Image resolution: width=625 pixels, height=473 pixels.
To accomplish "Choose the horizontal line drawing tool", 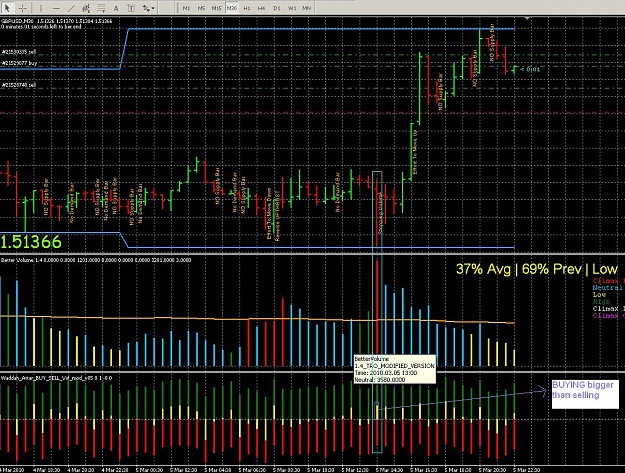I will 56,8.
